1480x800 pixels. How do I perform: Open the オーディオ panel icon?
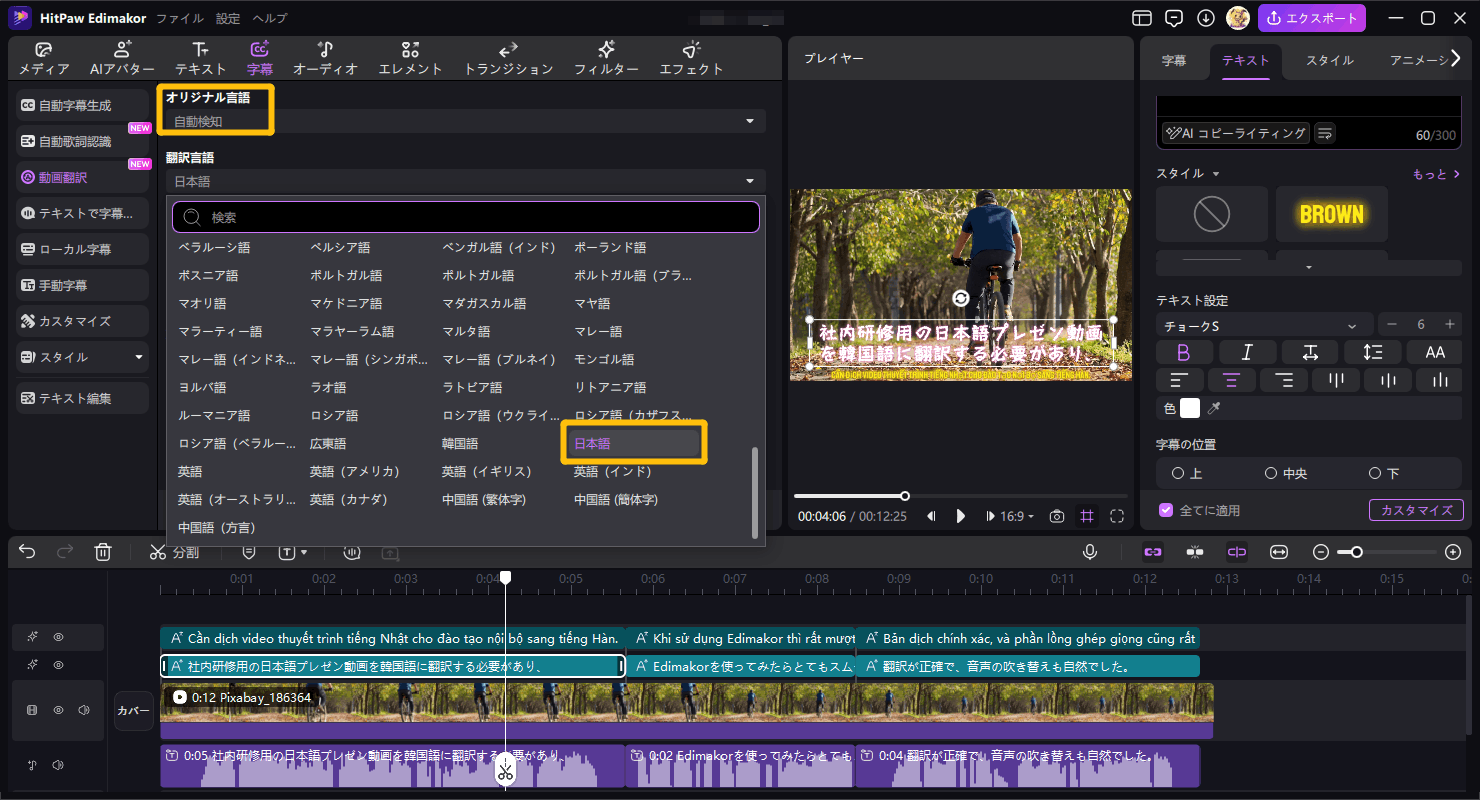(x=326, y=57)
